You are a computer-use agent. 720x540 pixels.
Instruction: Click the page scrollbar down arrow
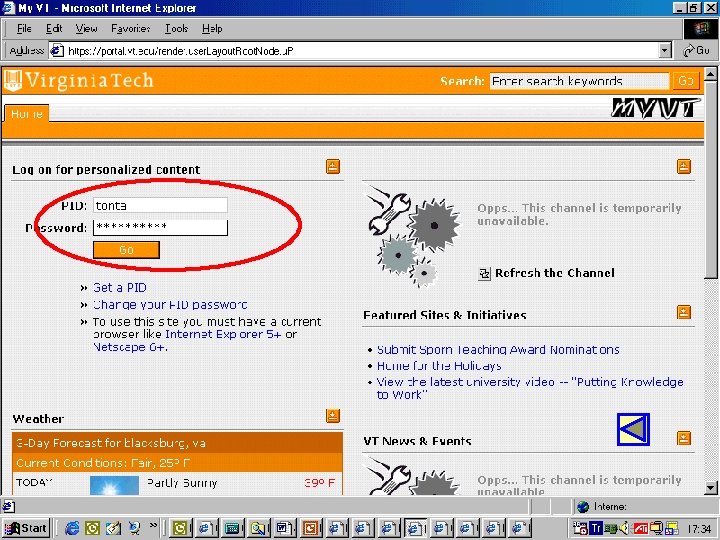tap(710, 488)
